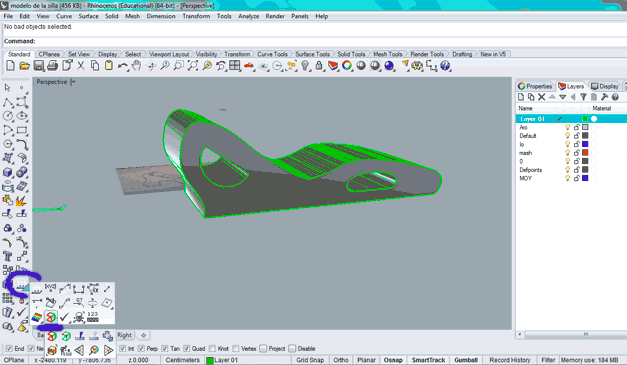This screenshot has height=365, width=627.
Task: Click Record History in status bar
Action: 510,360
